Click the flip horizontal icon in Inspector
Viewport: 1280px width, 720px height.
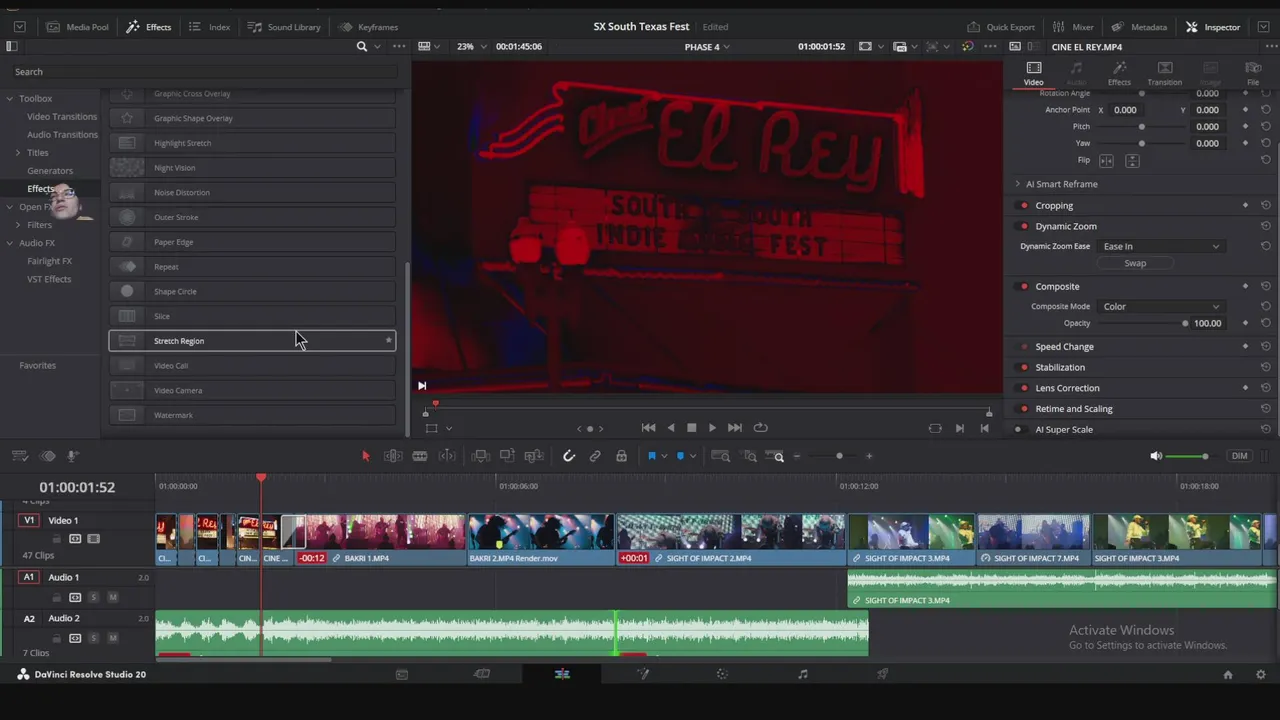click(x=1106, y=160)
